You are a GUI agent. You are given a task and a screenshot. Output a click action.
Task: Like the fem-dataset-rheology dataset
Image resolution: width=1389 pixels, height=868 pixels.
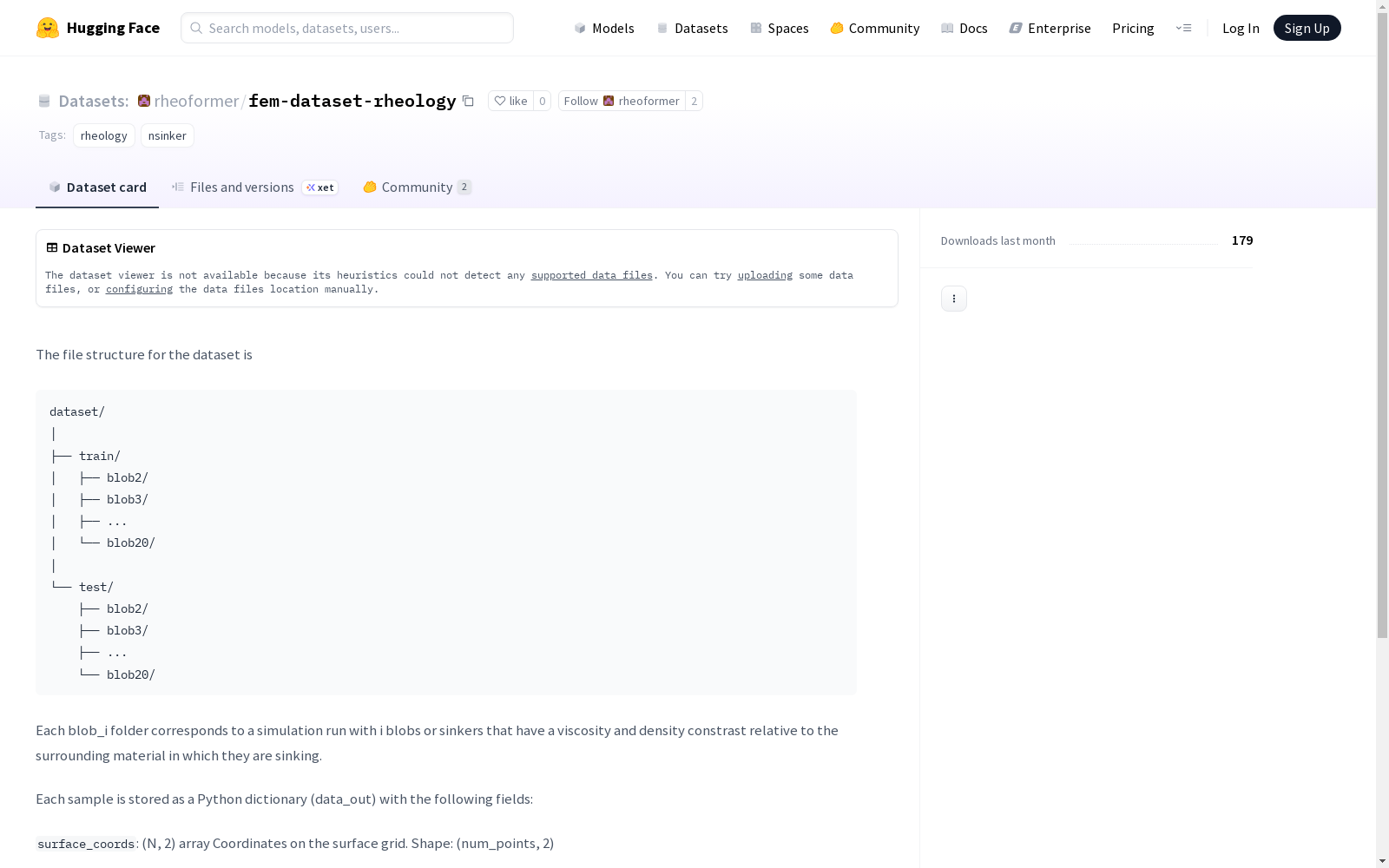(x=510, y=101)
